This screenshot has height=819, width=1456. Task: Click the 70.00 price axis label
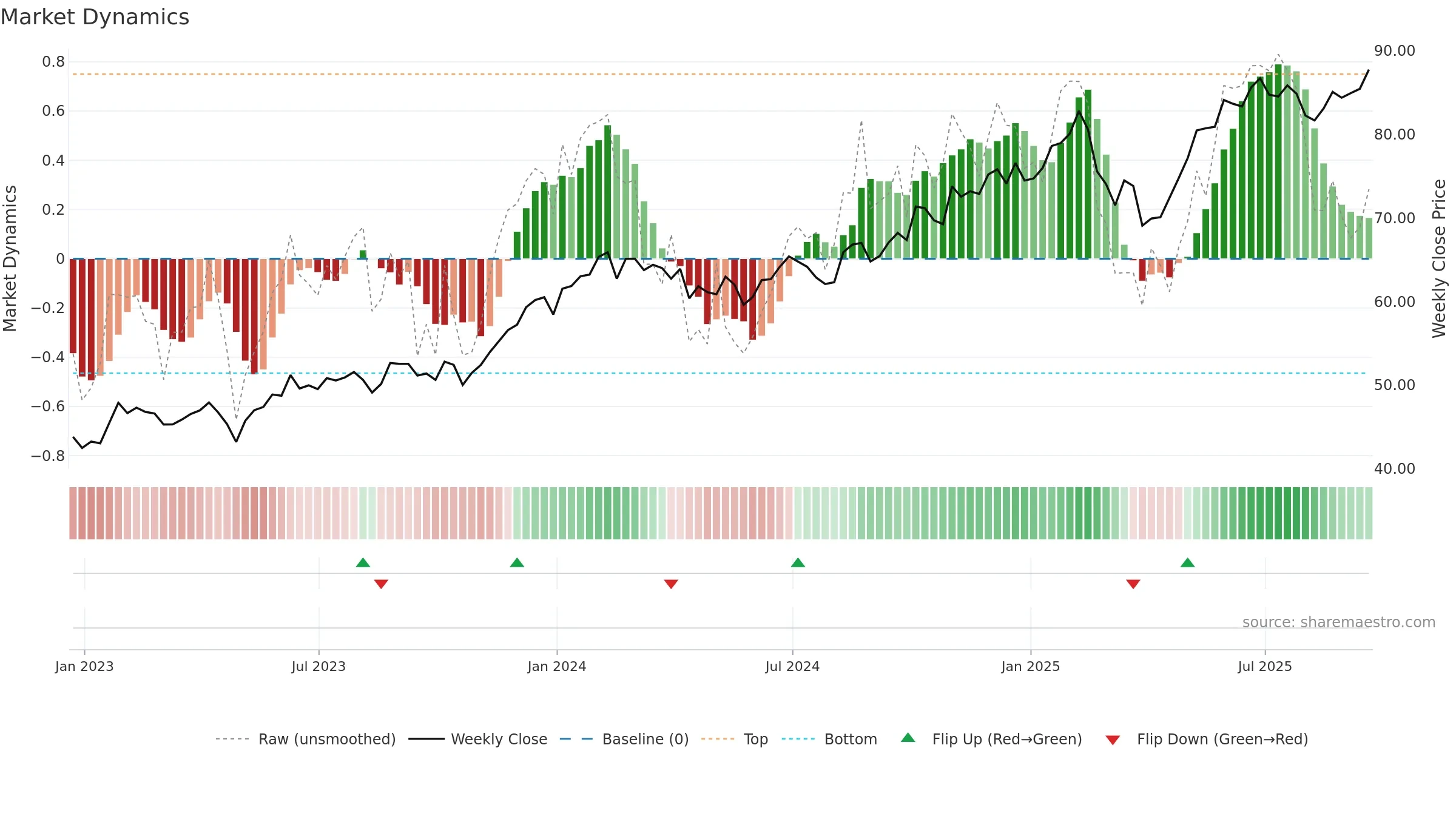click(1395, 218)
